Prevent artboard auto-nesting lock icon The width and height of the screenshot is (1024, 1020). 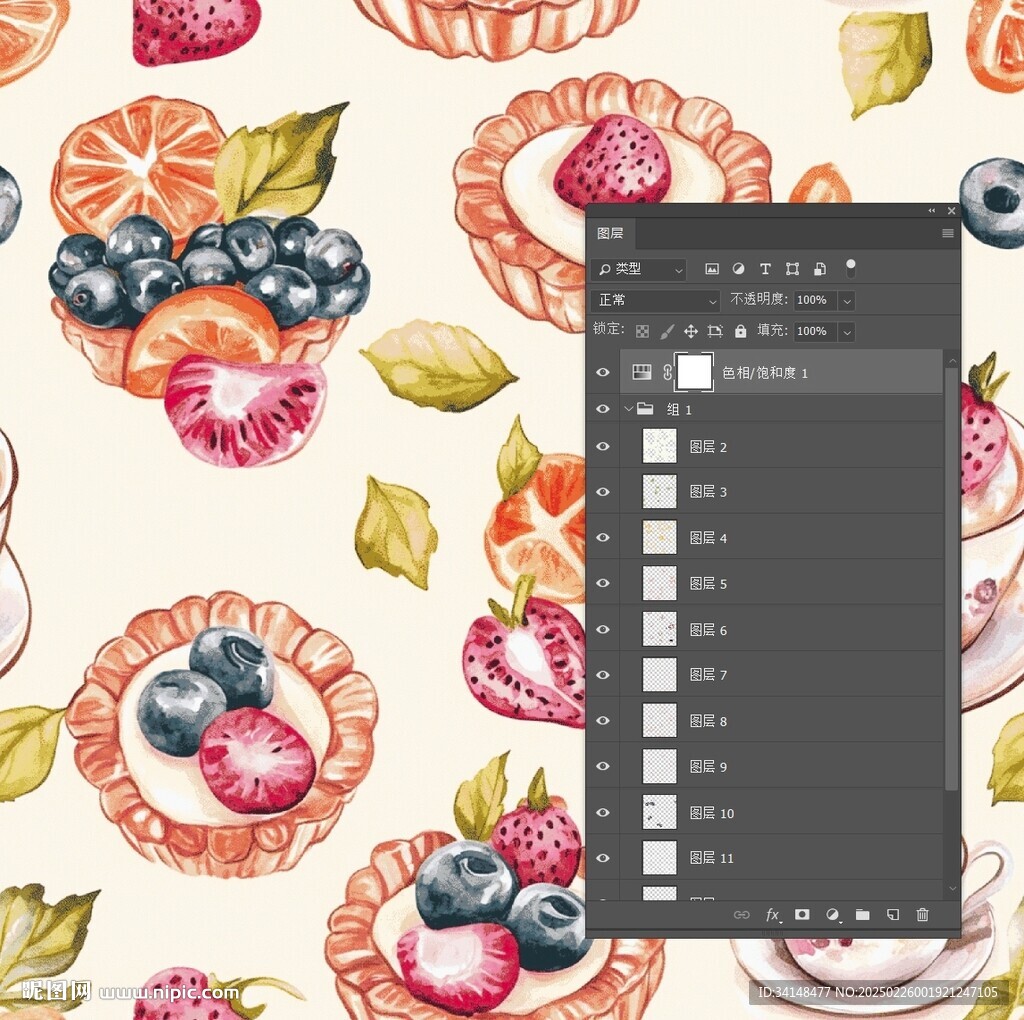click(x=715, y=331)
